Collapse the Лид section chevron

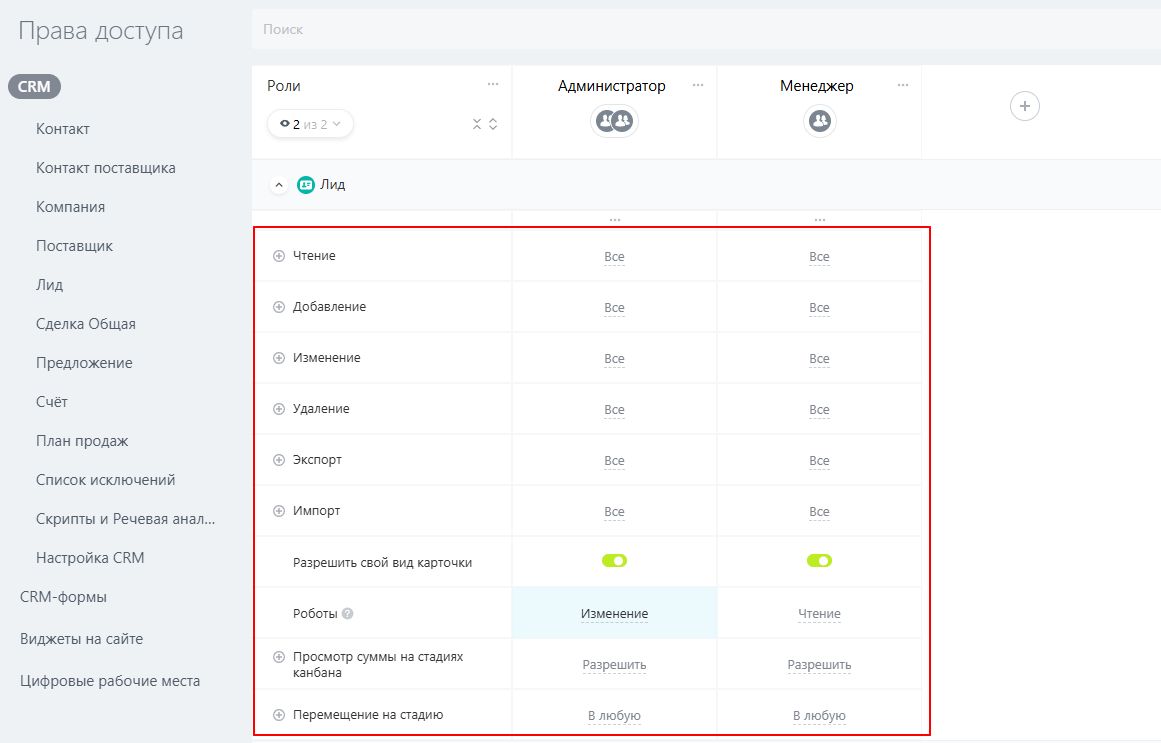coord(279,185)
